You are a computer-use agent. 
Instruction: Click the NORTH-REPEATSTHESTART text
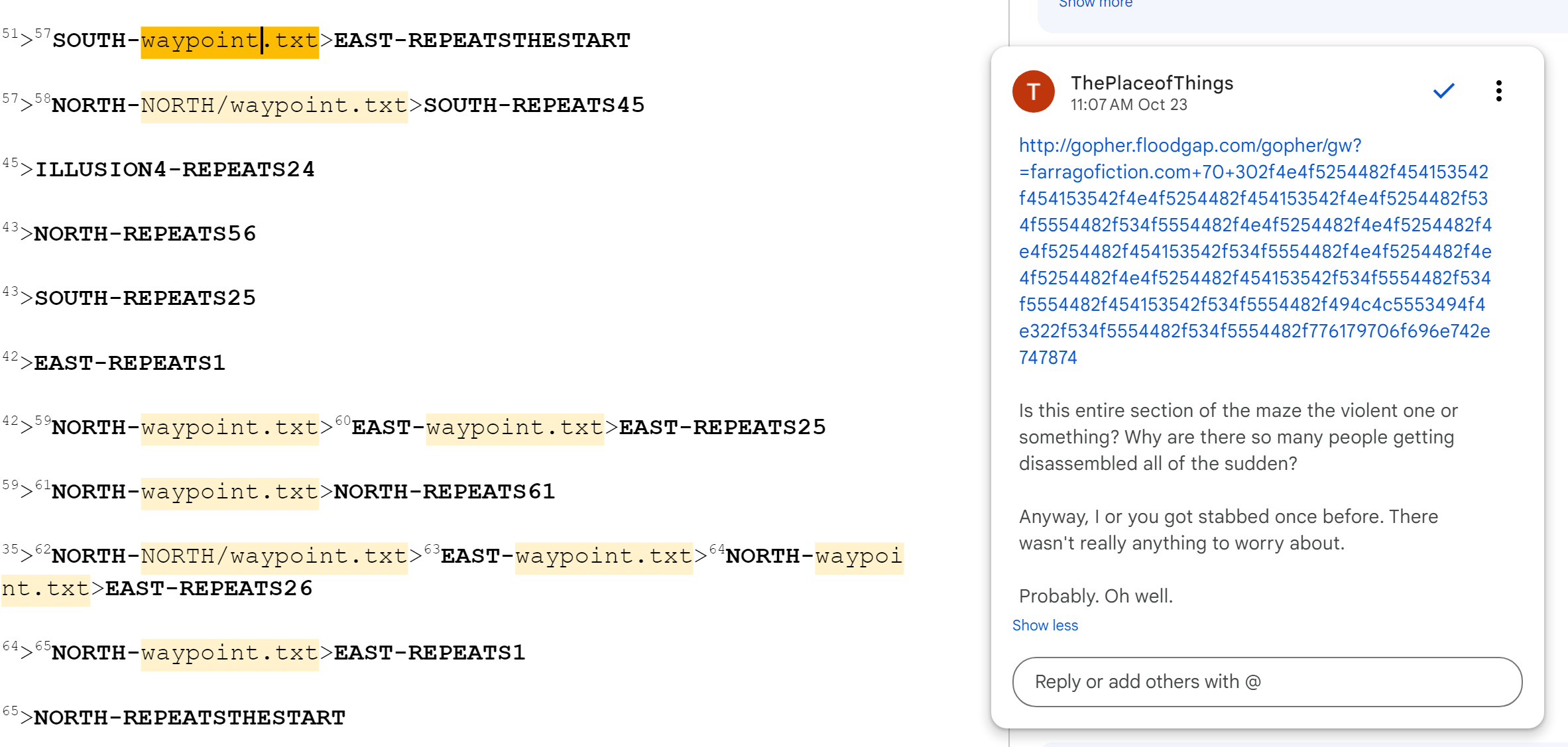tap(190, 718)
